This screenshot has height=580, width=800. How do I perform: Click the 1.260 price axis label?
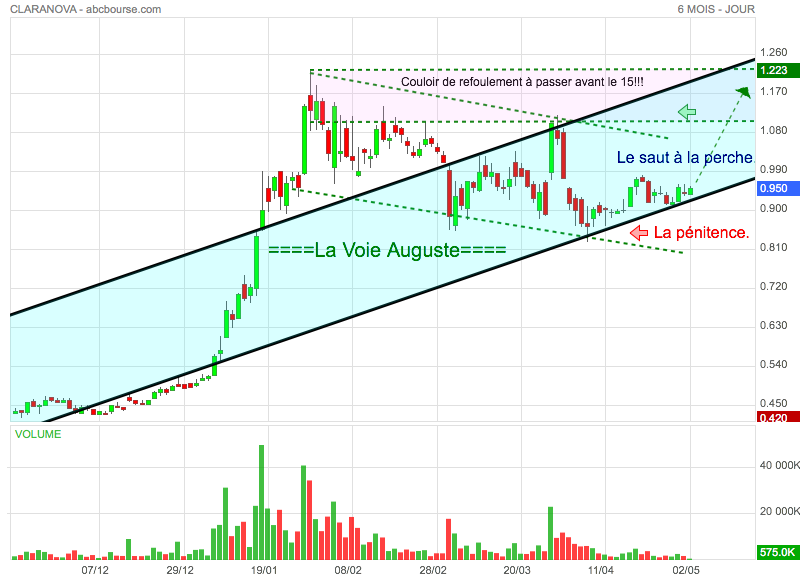pyautogui.click(x=773, y=53)
